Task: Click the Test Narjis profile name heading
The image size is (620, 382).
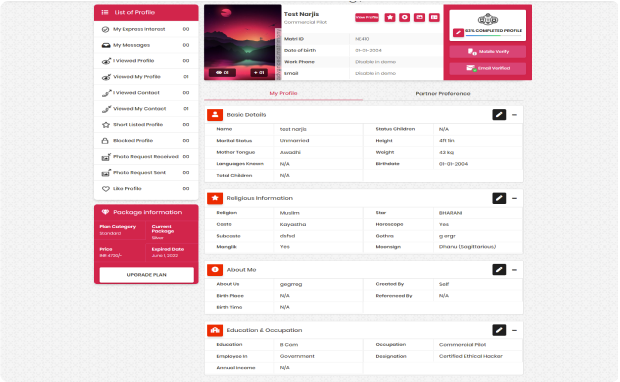Action: tap(301, 14)
